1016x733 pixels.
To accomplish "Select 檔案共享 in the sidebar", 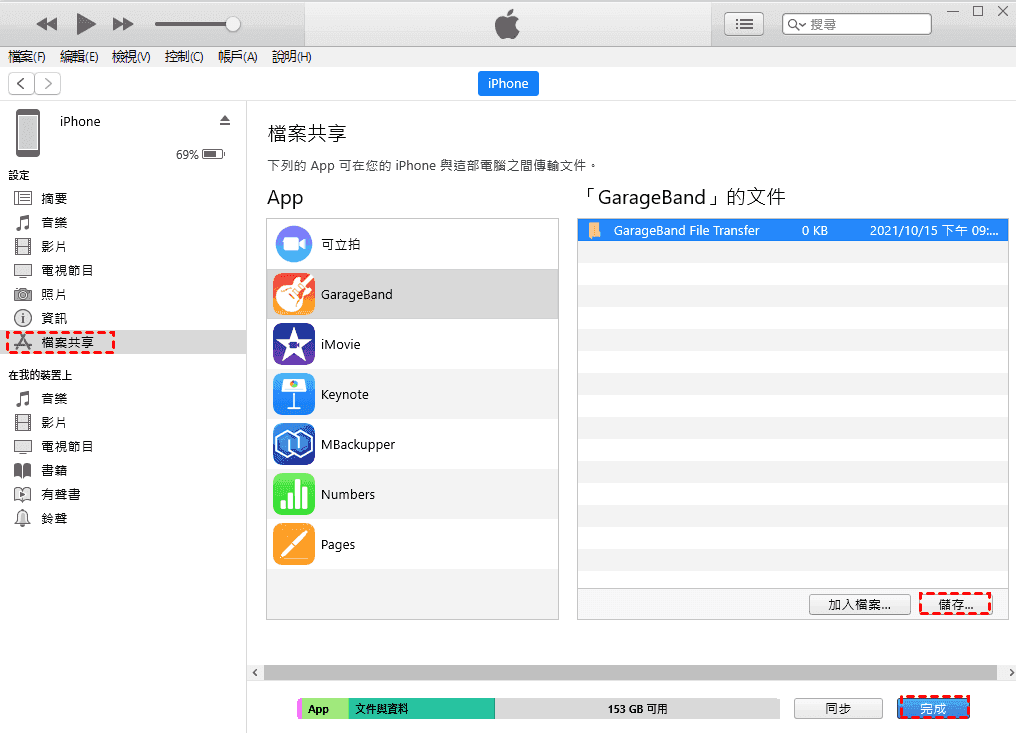I will point(67,342).
